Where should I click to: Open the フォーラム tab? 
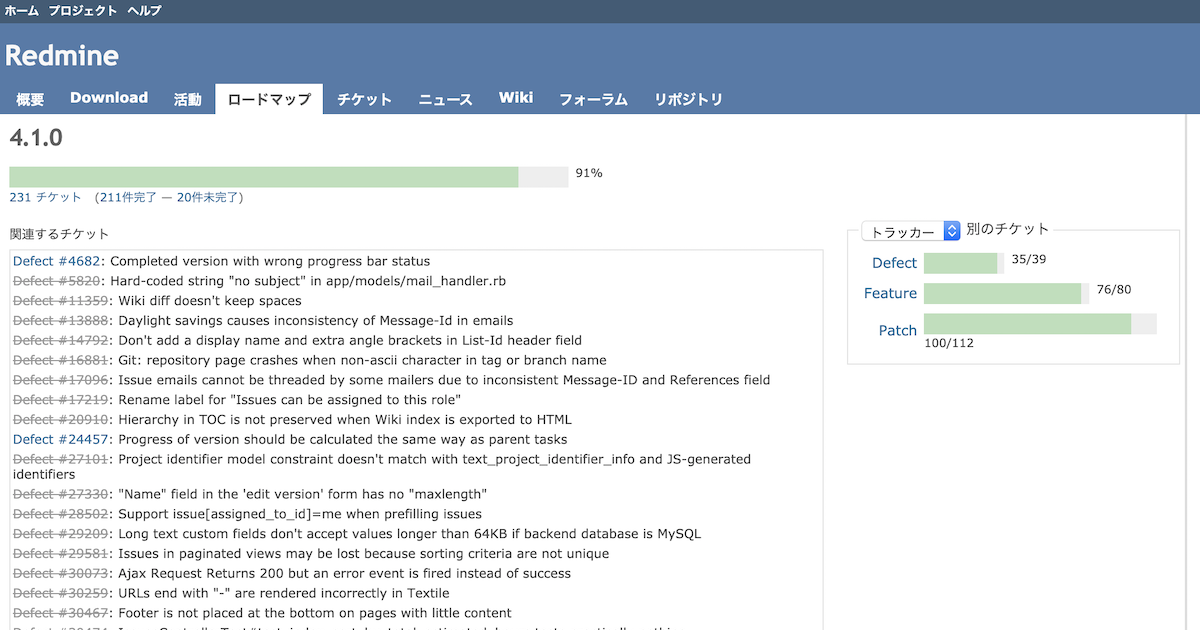tap(593, 99)
